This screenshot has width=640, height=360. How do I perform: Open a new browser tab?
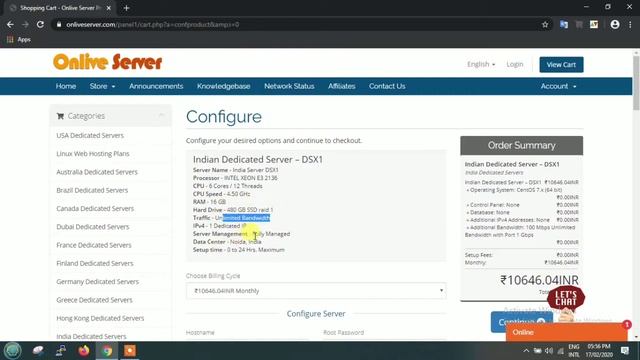(126, 8)
